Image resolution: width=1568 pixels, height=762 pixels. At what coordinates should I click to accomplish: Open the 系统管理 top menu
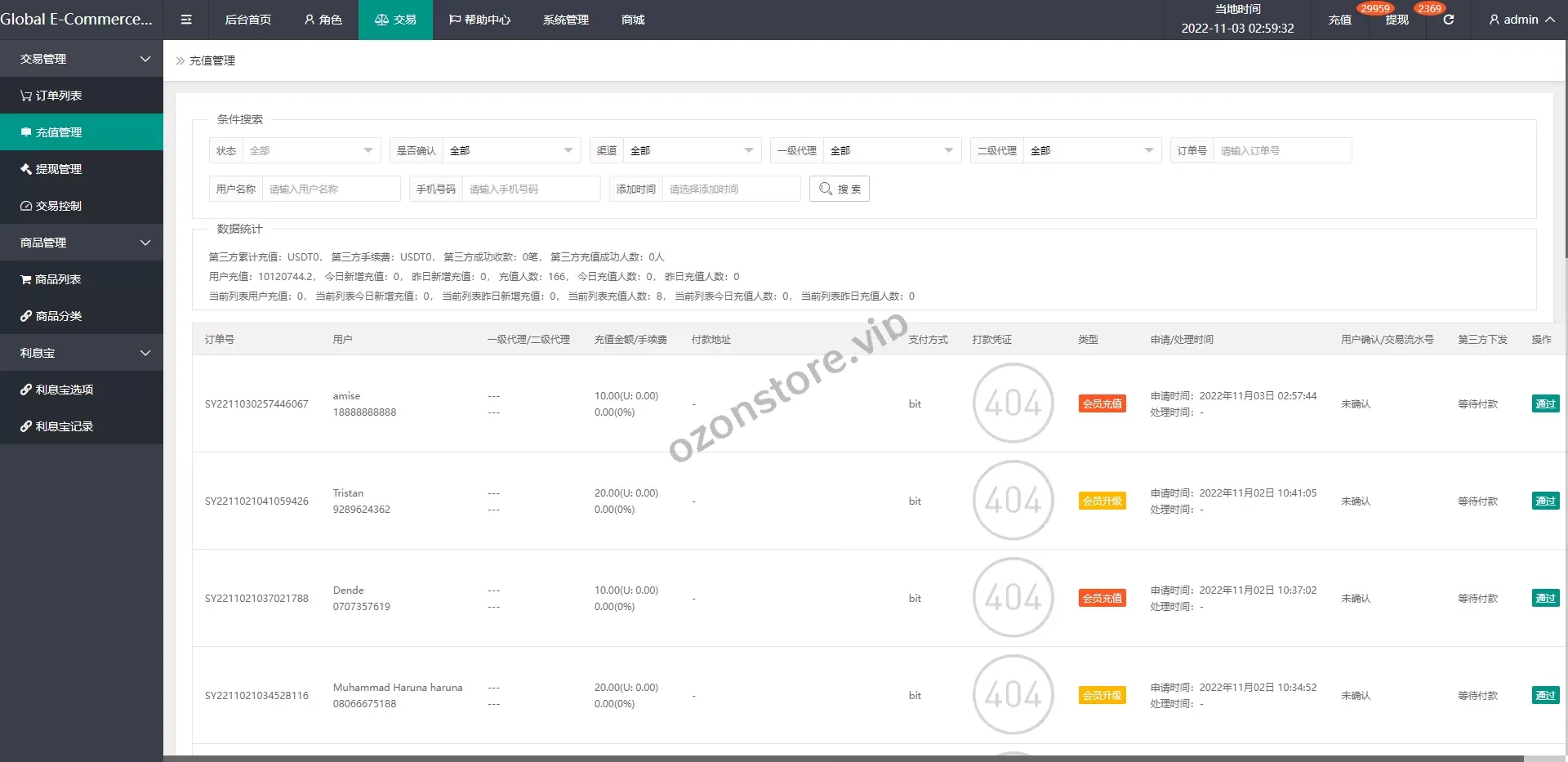tap(565, 20)
